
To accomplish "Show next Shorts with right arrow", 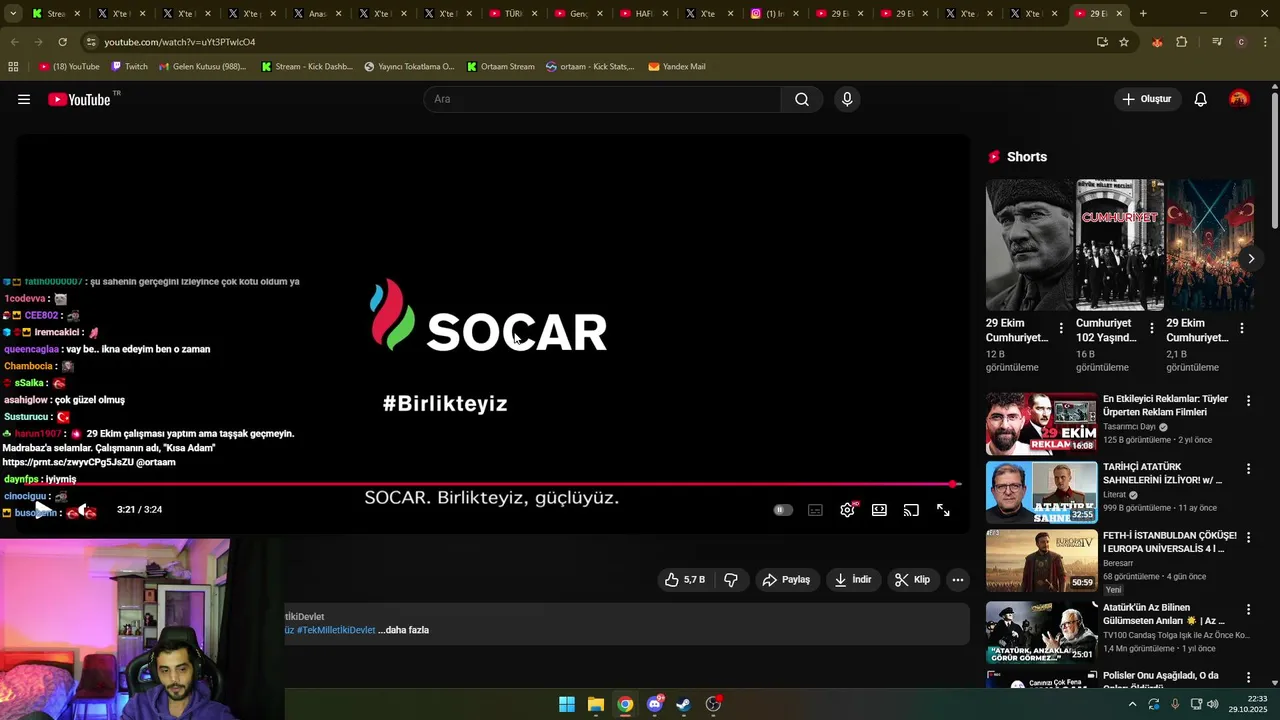I will (x=1250, y=258).
